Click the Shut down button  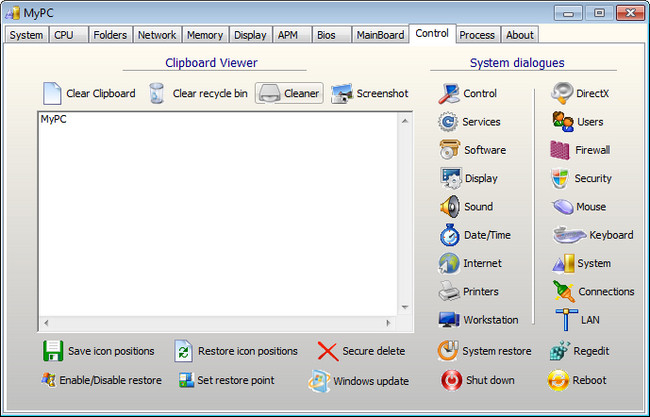click(x=449, y=380)
